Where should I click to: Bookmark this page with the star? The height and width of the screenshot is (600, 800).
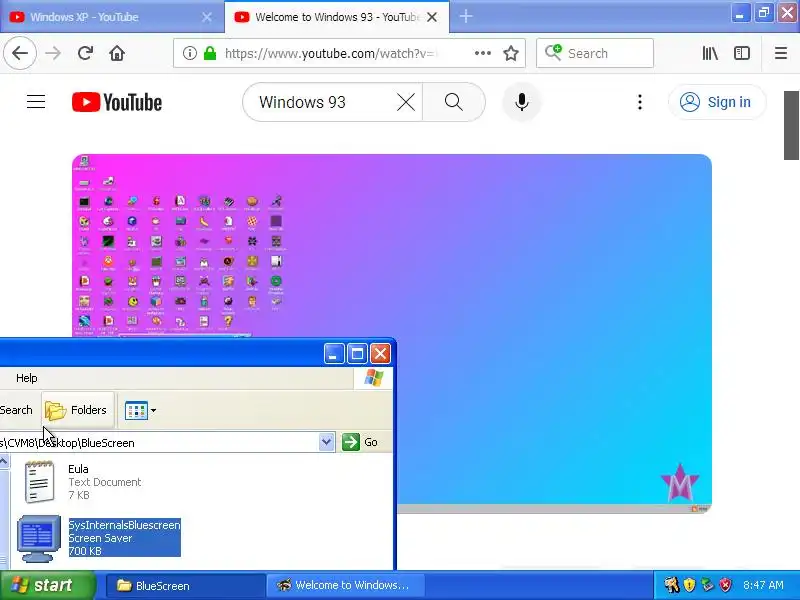[511, 53]
